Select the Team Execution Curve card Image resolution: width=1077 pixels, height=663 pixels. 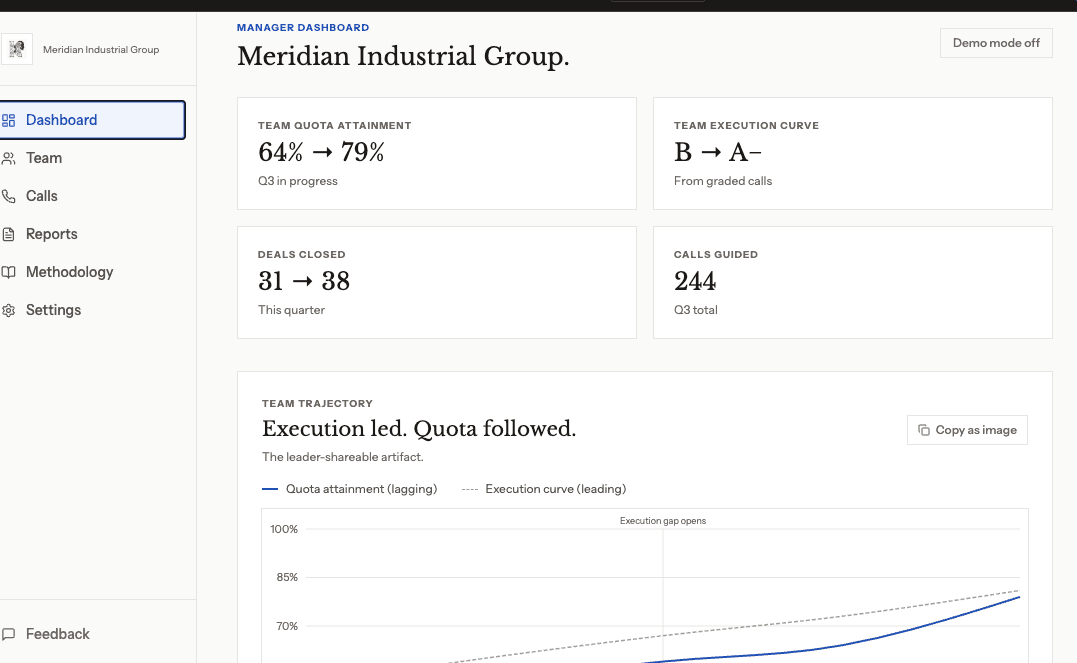tap(852, 153)
